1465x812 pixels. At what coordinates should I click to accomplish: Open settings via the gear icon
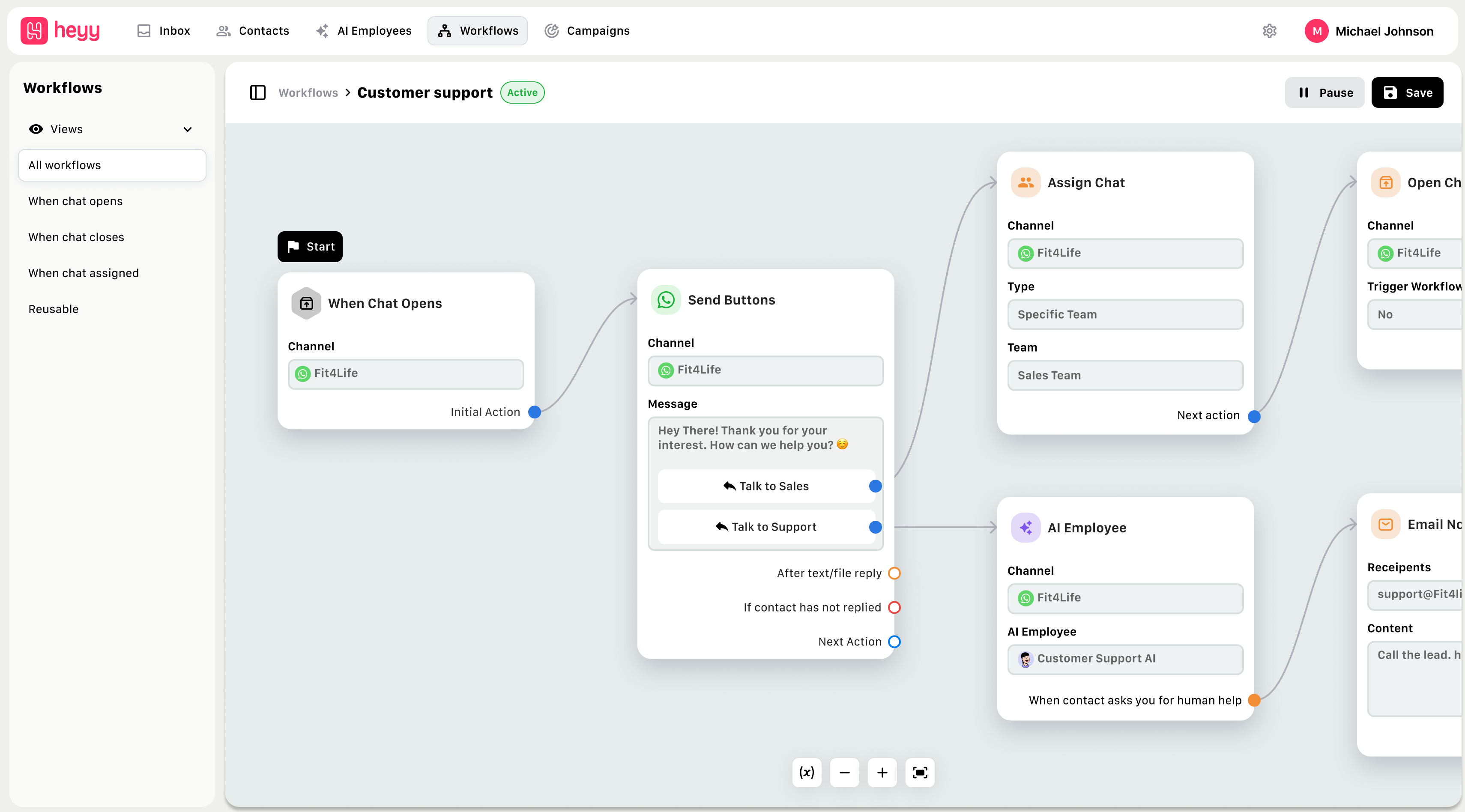click(x=1270, y=31)
